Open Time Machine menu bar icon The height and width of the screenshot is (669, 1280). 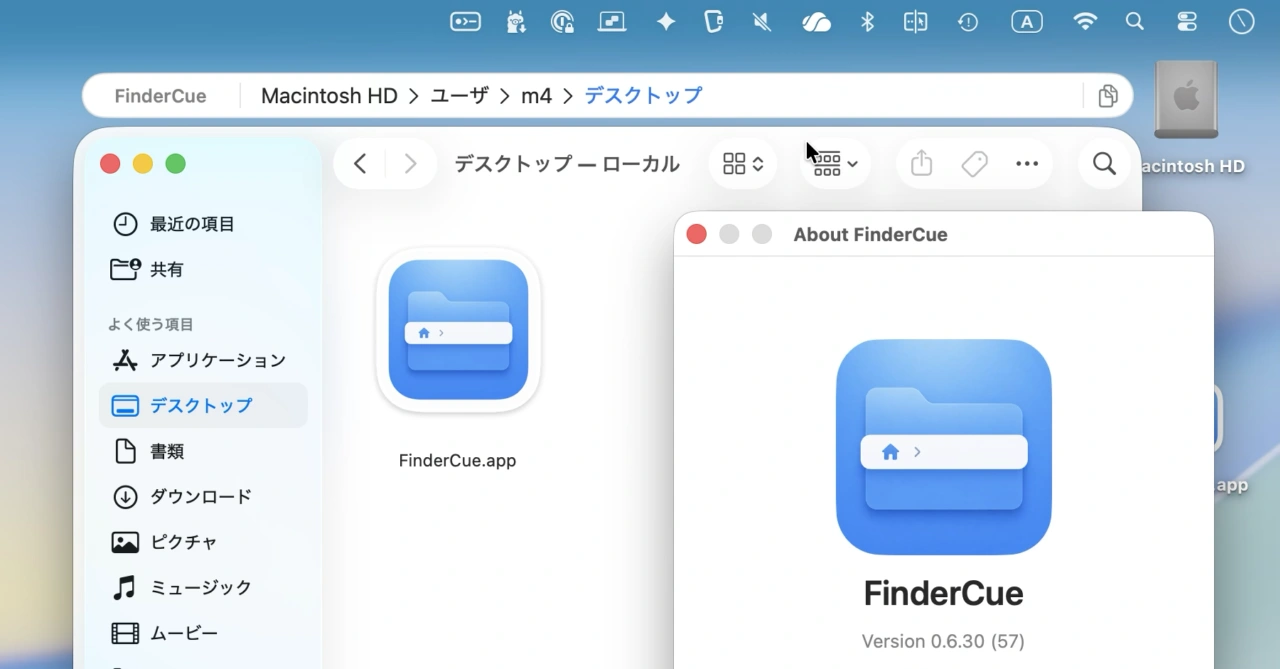[x=967, y=22]
